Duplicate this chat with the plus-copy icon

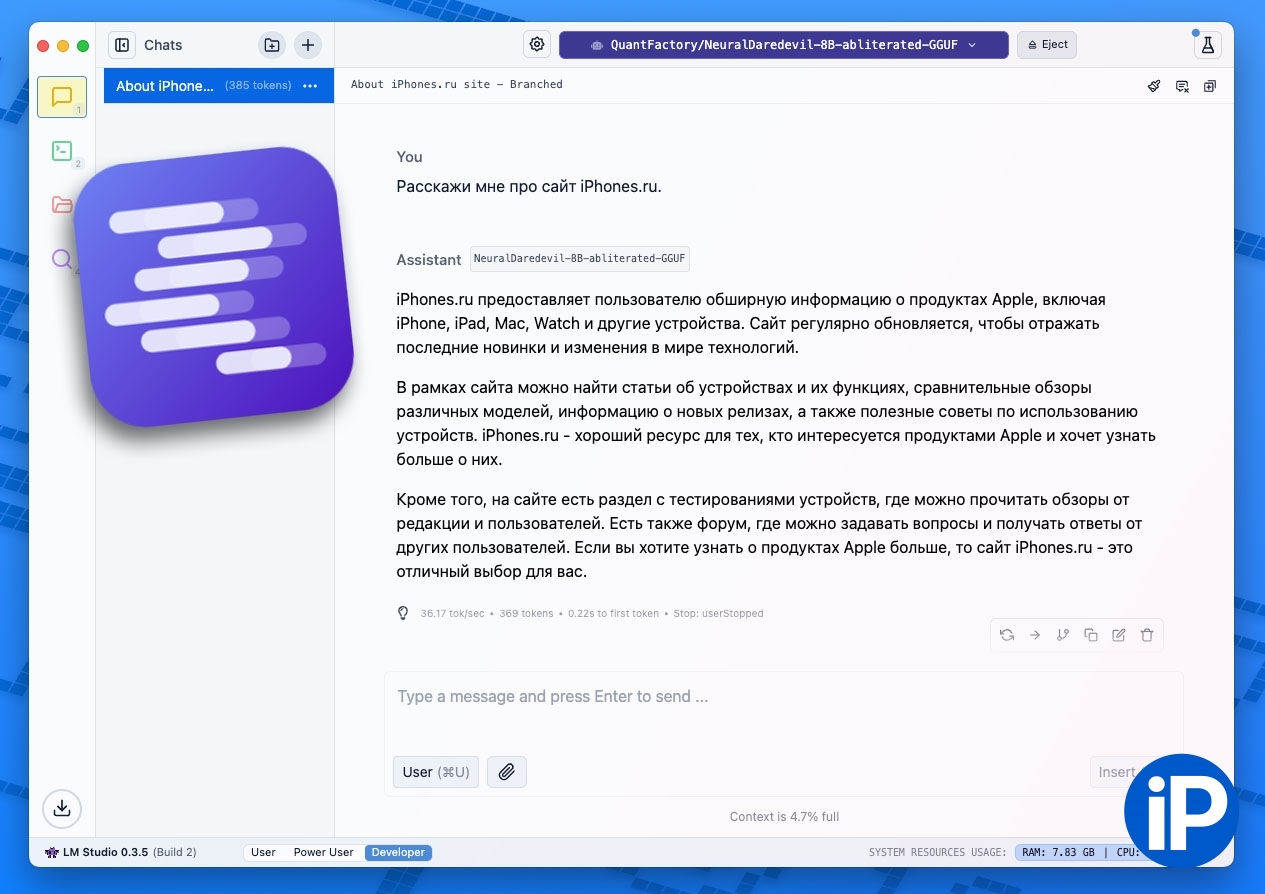point(1210,86)
